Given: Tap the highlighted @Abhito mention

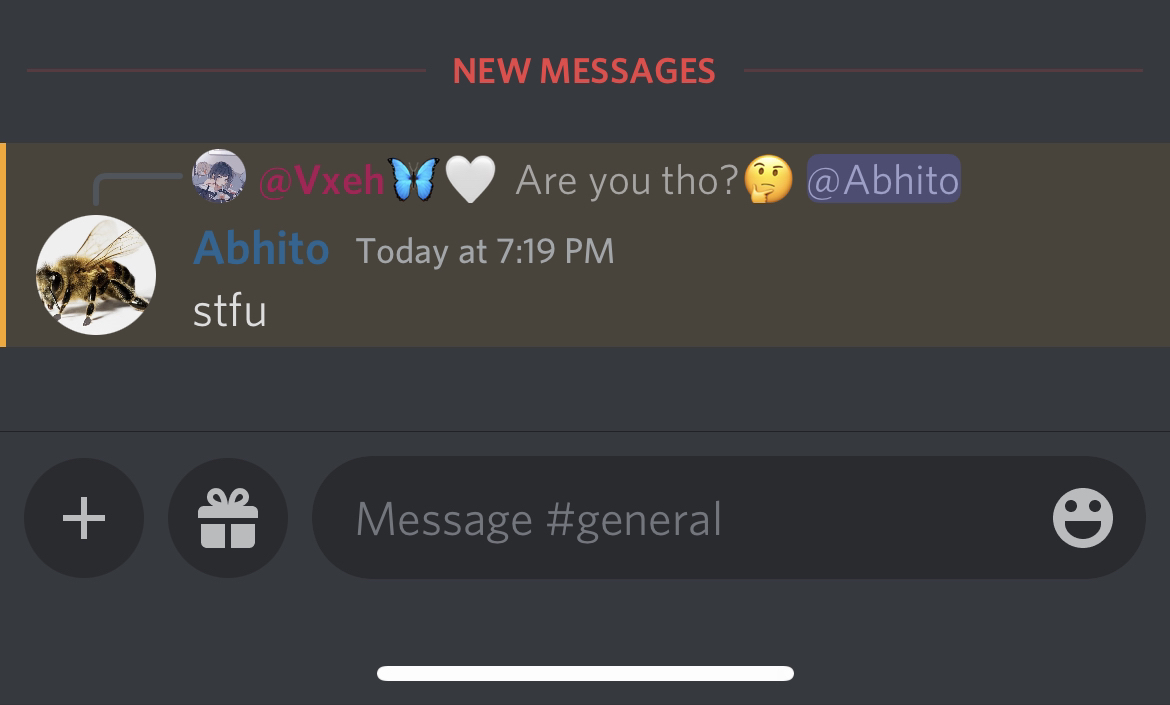Looking at the screenshot, I should (x=883, y=179).
